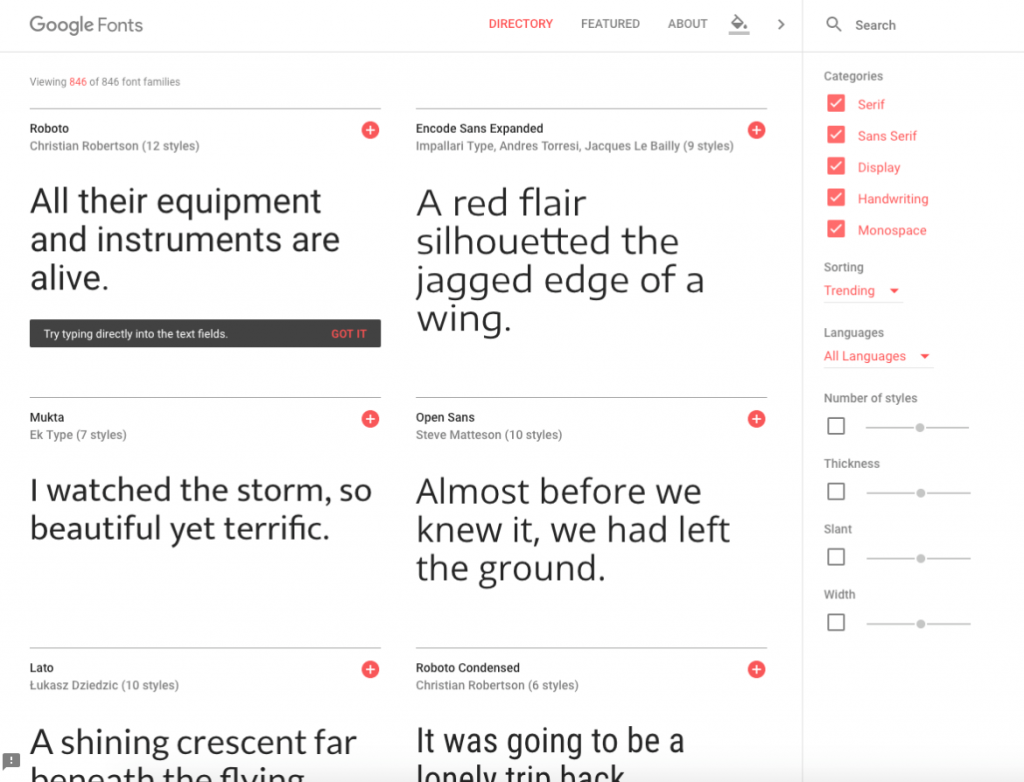Image resolution: width=1024 pixels, height=782 pixels.
Task: Uncheck the Monospace category
Action: tap(836, 229)
